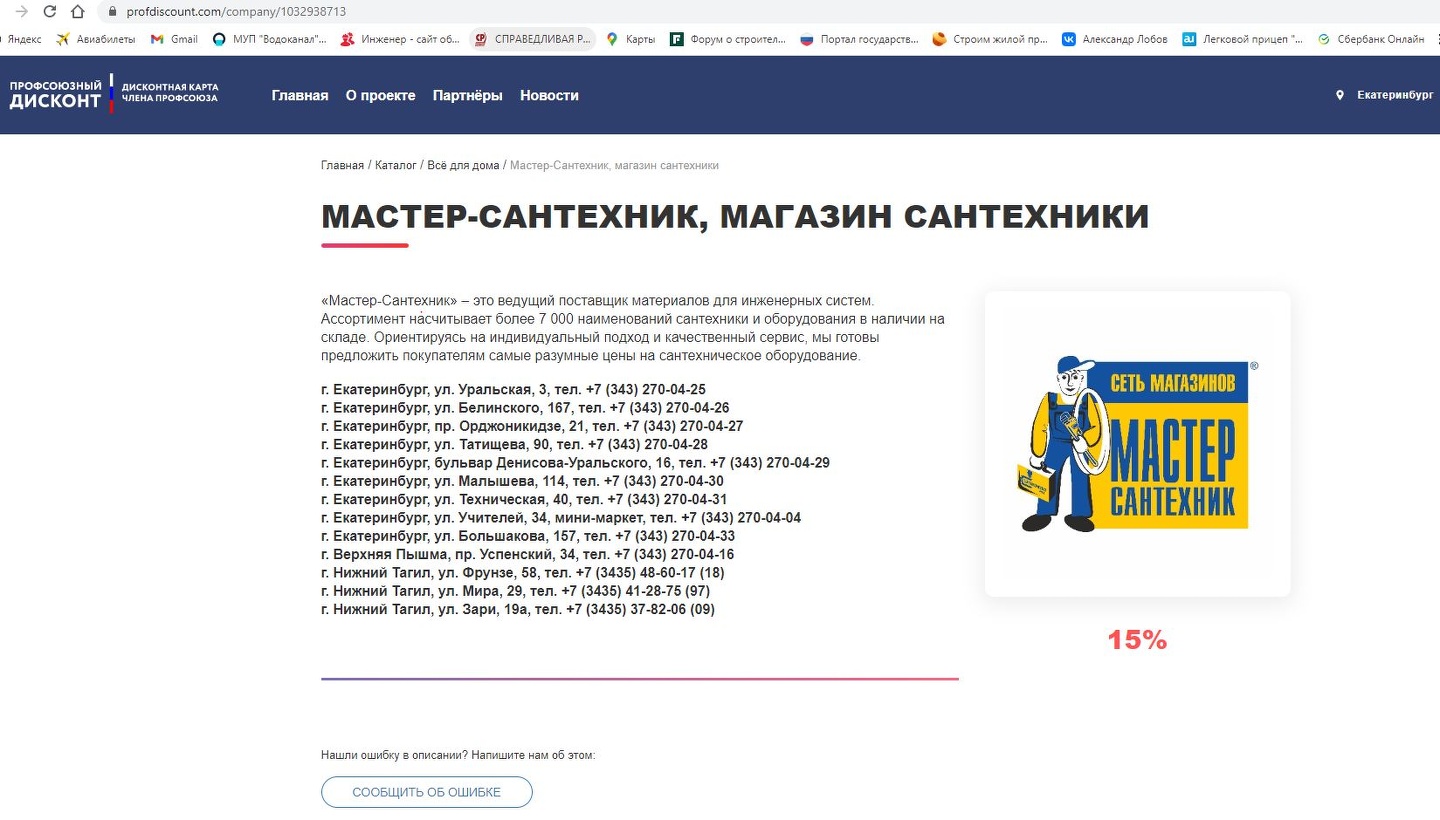Click the browser forward arrow
The image size is (1440, 820).
[23, 12]
